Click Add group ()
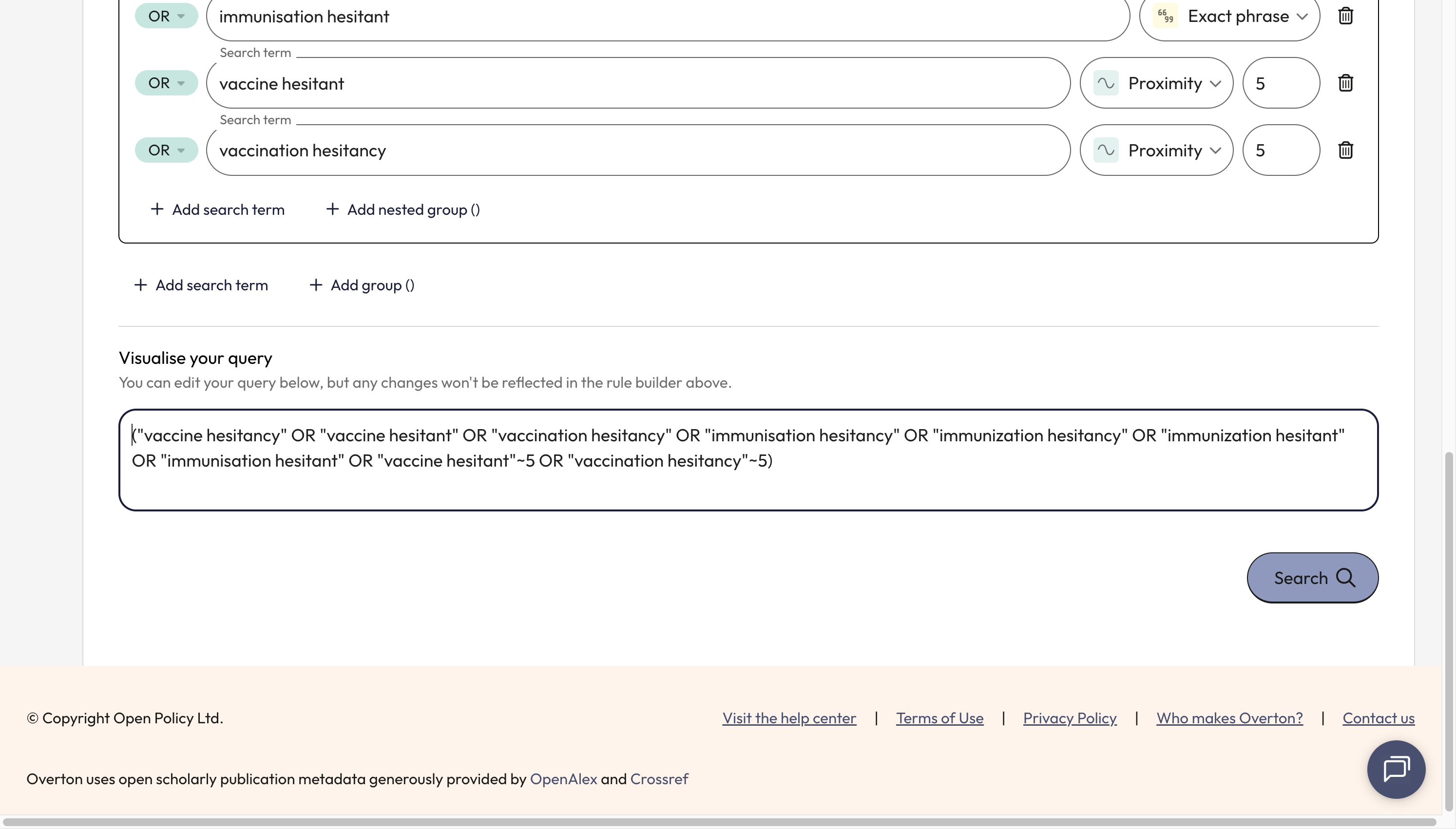Image resolution: width=1456 pixels, height=829 pixels. 362,284
